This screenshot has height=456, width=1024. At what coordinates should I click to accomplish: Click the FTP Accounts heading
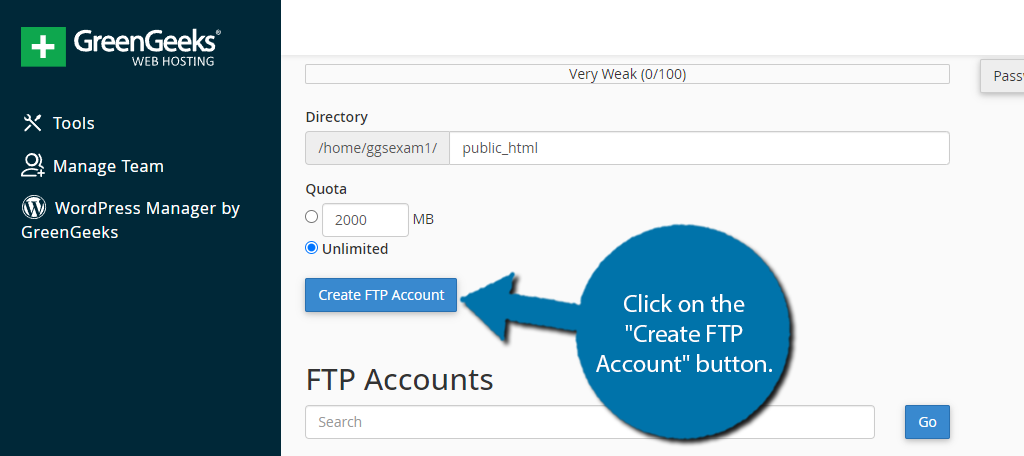click(x=399, y=380)
